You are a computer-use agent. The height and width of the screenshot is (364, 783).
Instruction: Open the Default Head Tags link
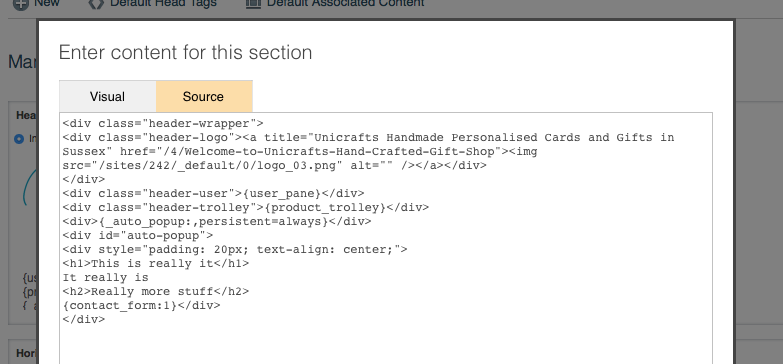tap(163, 3)
